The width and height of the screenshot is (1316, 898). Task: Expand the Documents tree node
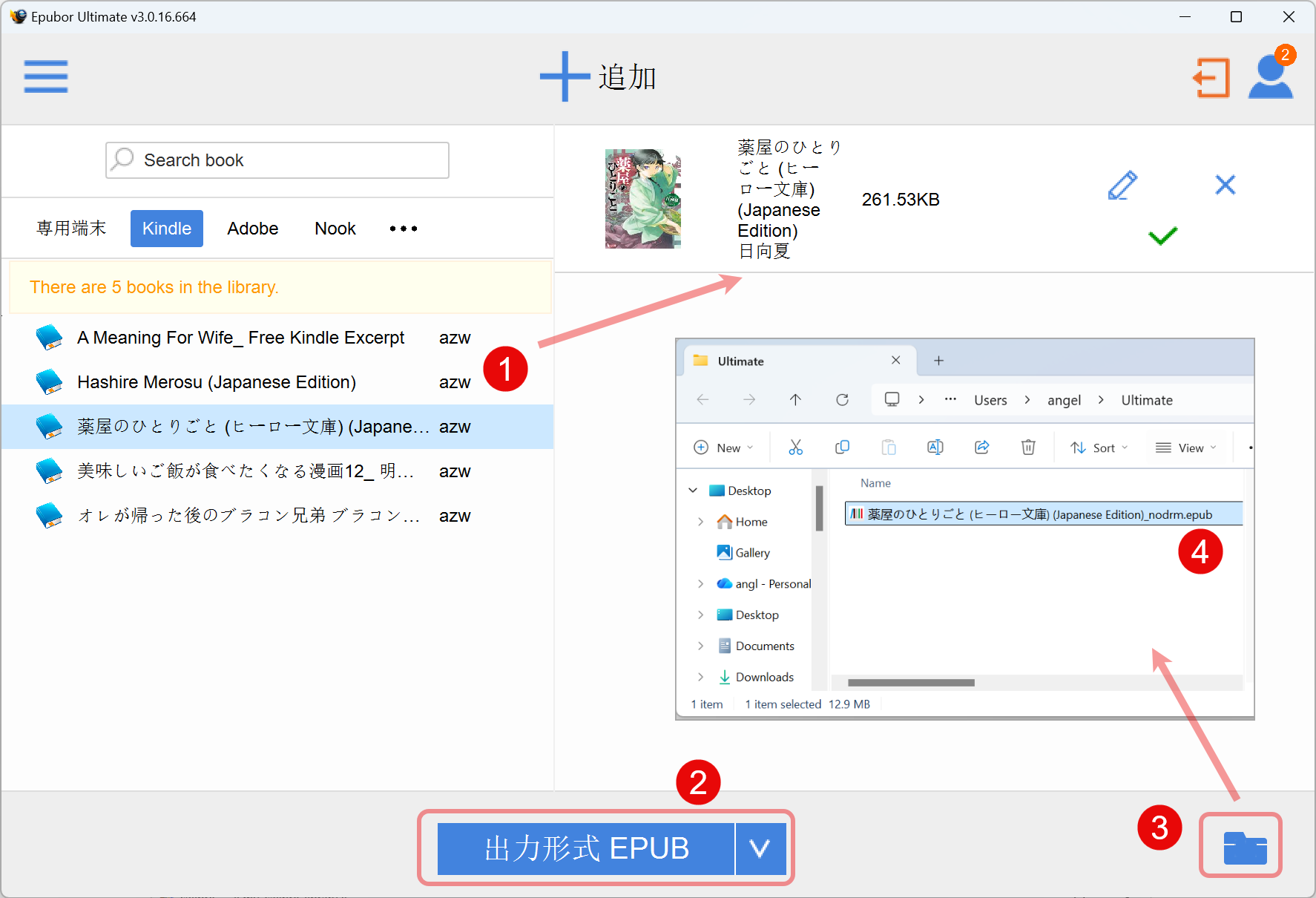[x=700, y=646]
